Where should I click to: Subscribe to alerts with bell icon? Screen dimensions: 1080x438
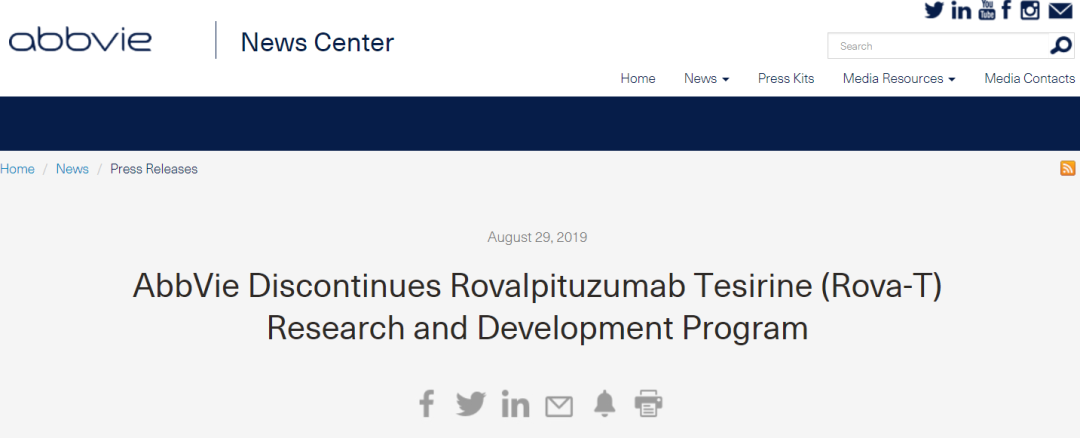[605, 404]
